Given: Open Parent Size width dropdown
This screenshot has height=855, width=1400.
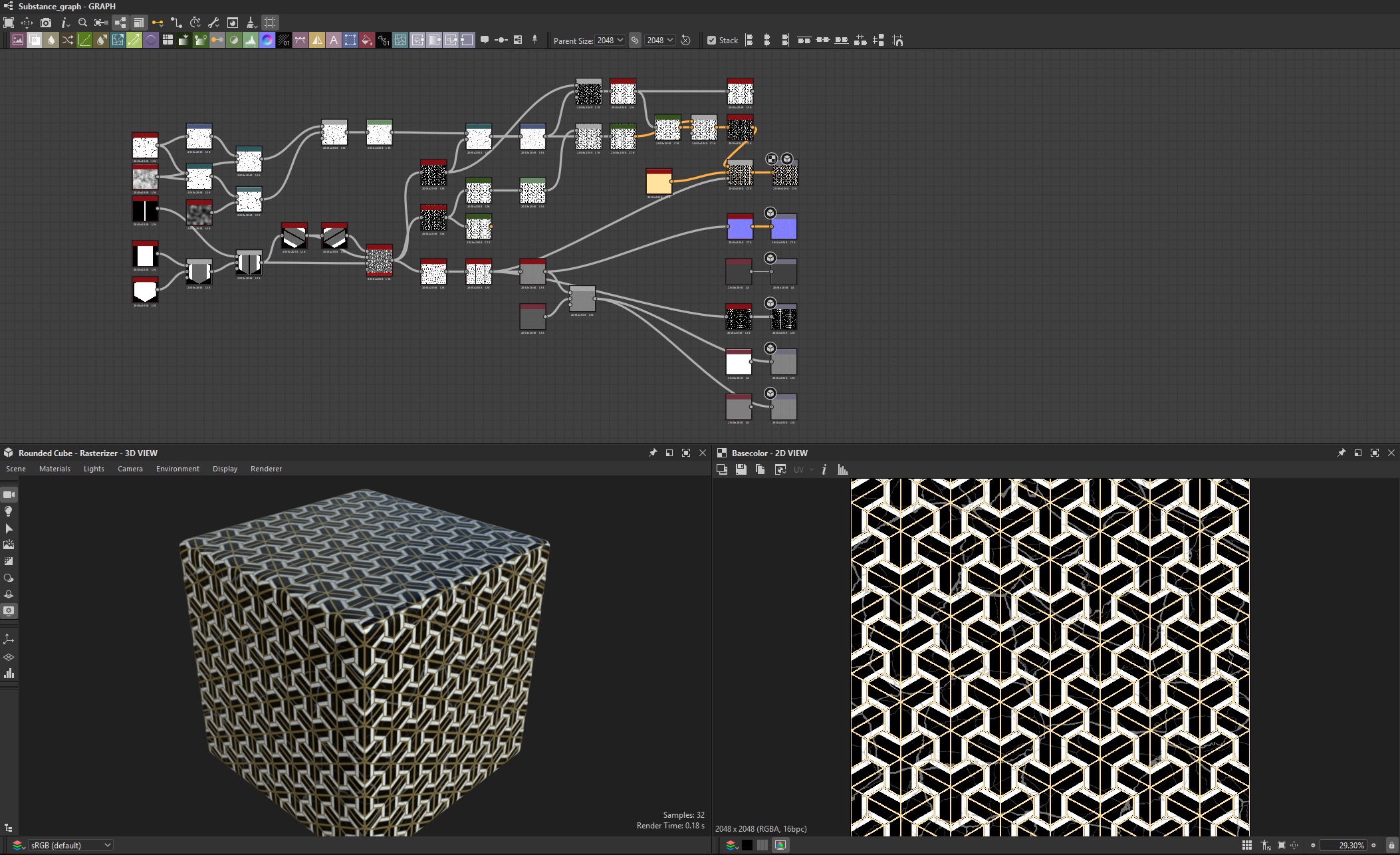Looking at the screenshot, I should click(610, 41).
